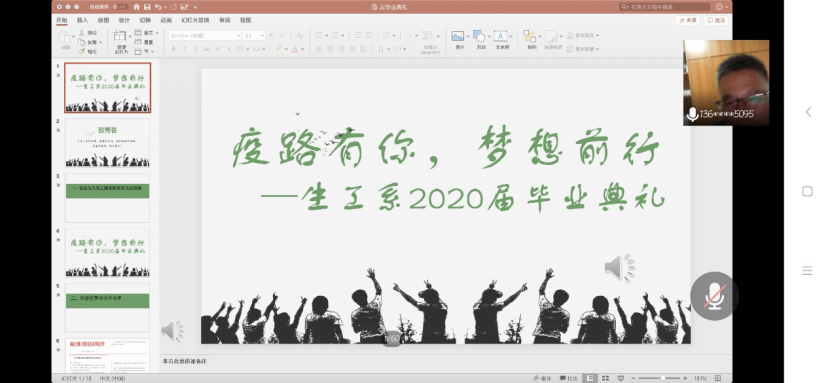The height and width of the screenshot is (383, 831).
Task: Select slide 2 thumbnail titled 致青春
Action: click(x=108, y=142)
